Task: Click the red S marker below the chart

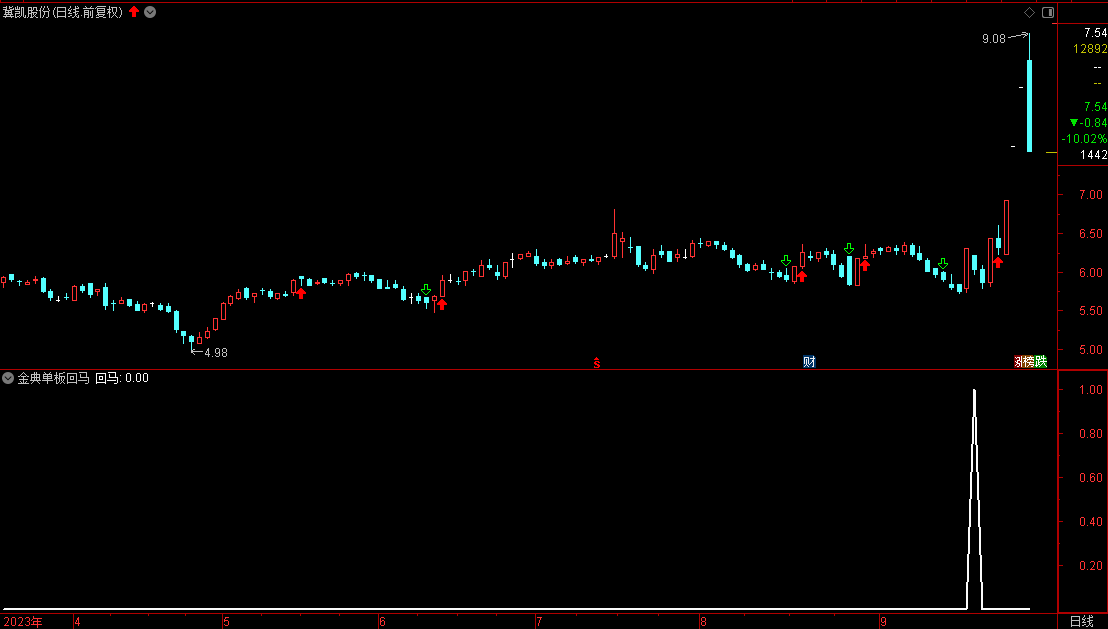Action: (x=597, y=363)
